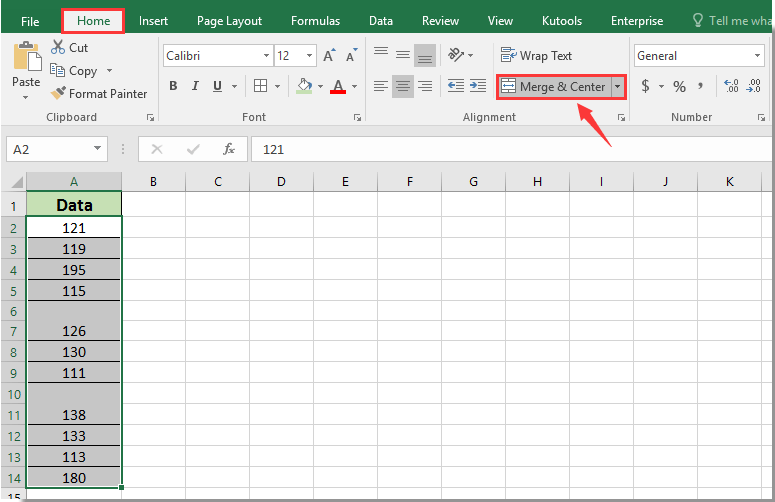Screen dimensions: 775x502
Task: Click the Orientation text angle icon
Action: click(x=456, y=56)
